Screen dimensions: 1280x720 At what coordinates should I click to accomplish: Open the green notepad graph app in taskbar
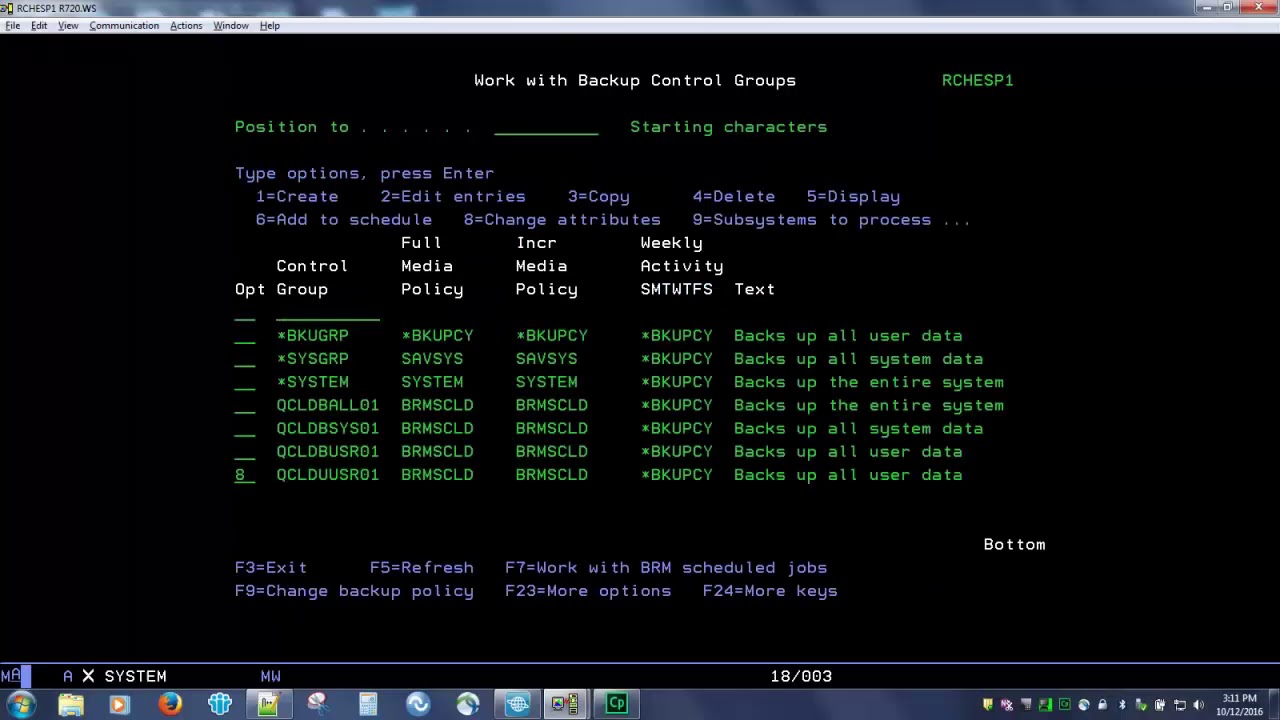(268, 704)
